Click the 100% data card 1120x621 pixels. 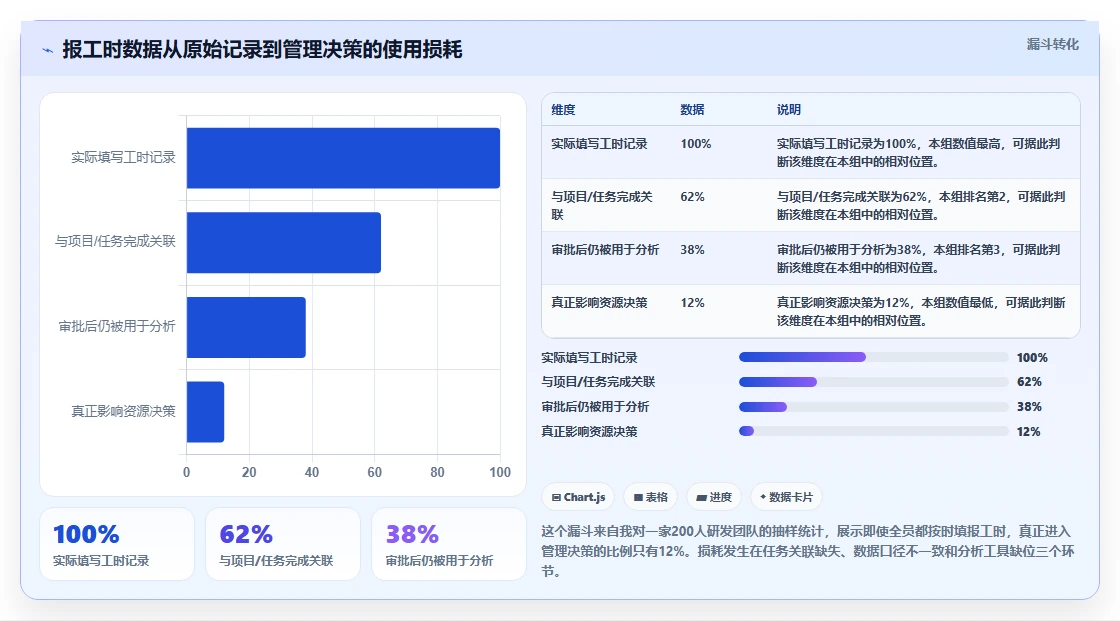(x=117, y=544)
